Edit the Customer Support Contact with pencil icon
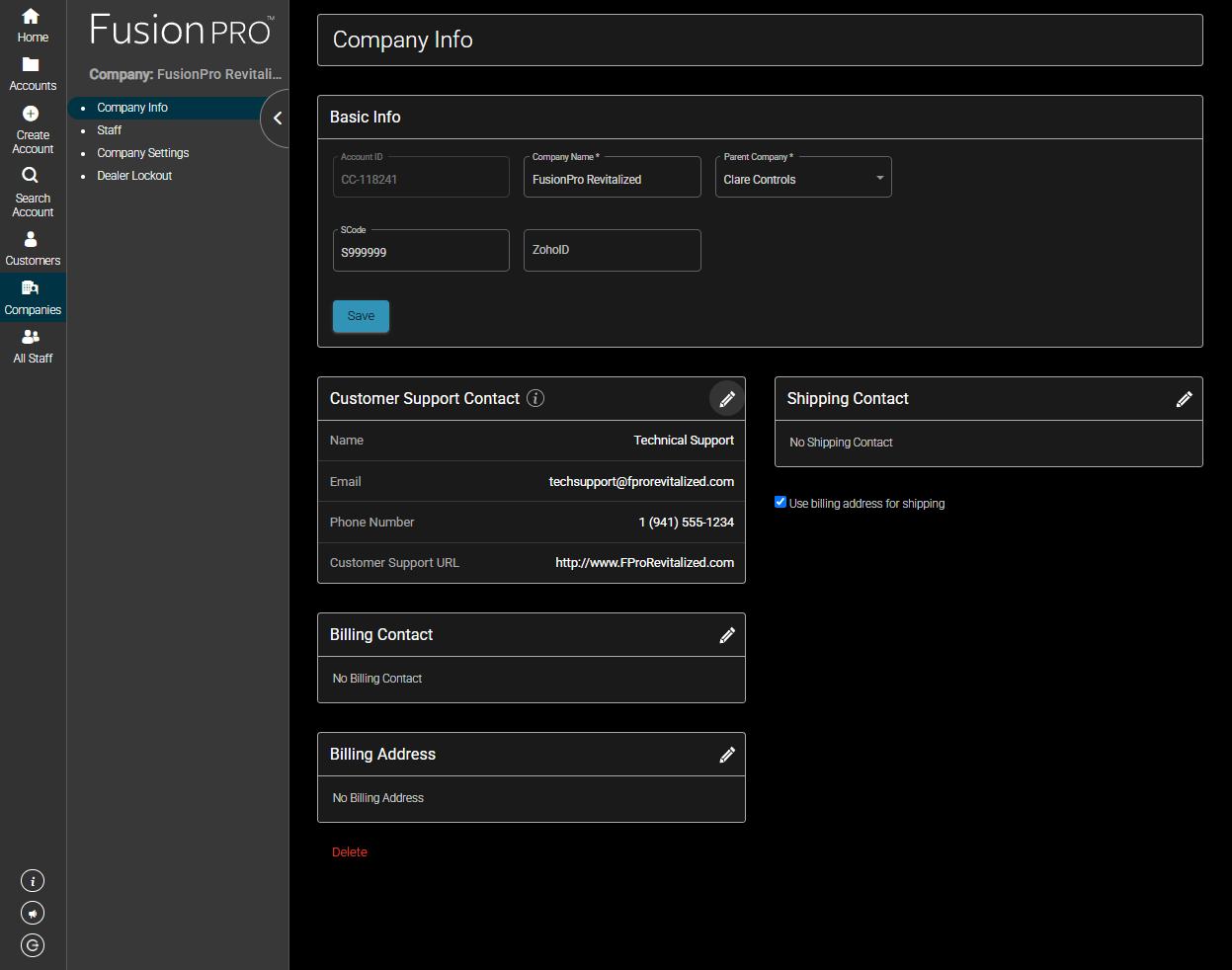Image resolution: width=1232 pixels, height=970 pixels. click(x=727, y=398)
